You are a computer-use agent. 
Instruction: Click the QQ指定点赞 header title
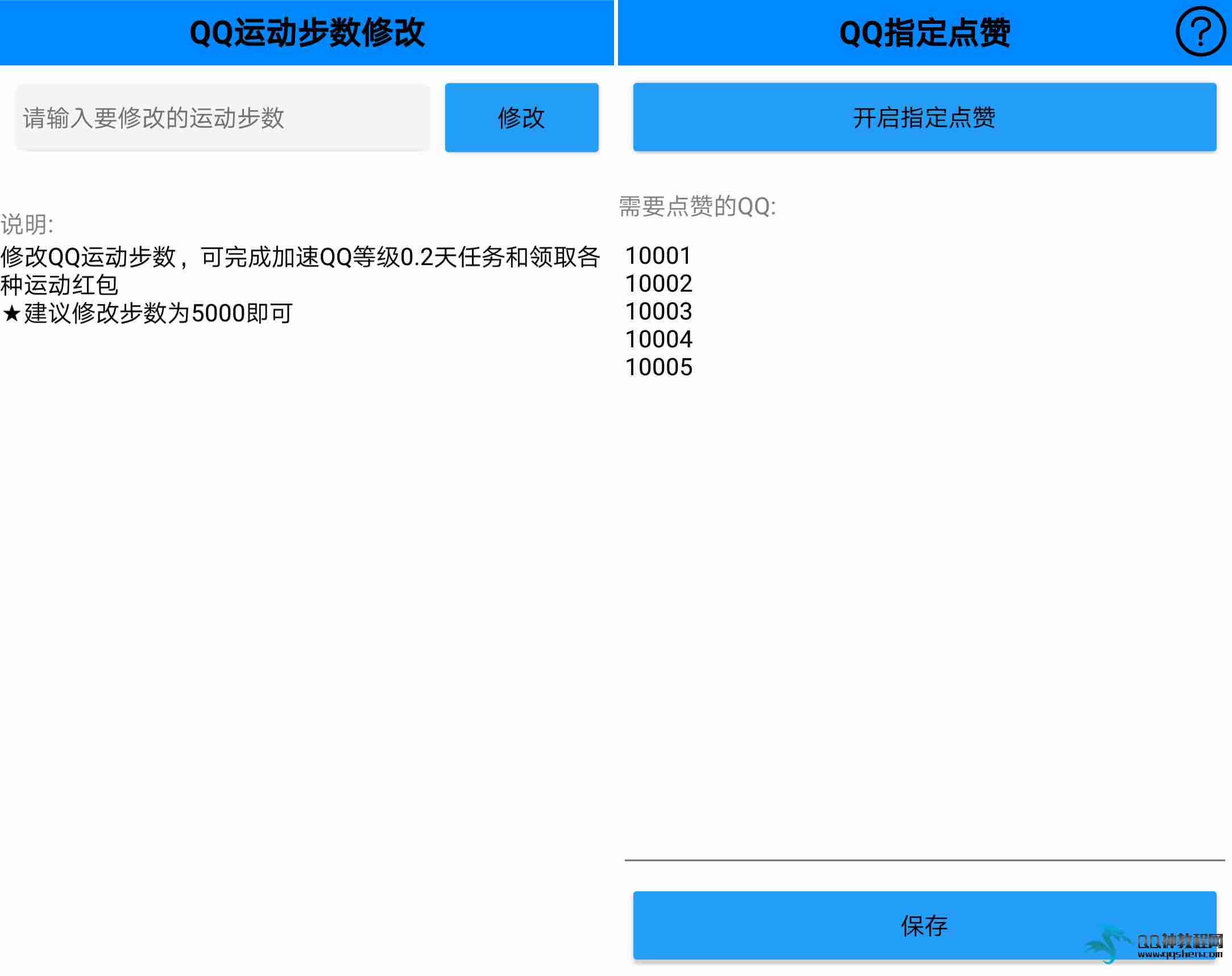point(924,32)
